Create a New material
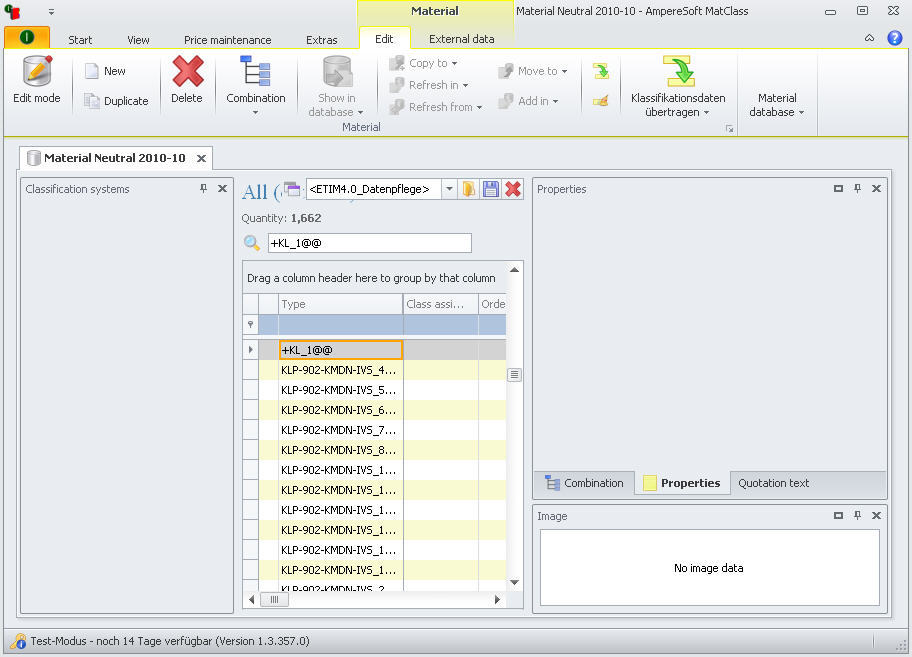 (105, 71)
